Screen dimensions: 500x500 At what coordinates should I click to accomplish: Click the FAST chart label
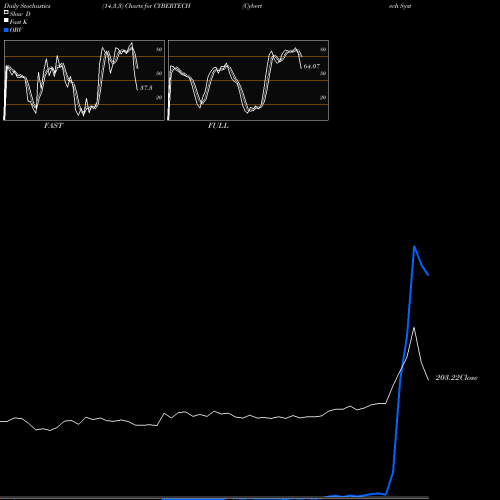(53, 126)
